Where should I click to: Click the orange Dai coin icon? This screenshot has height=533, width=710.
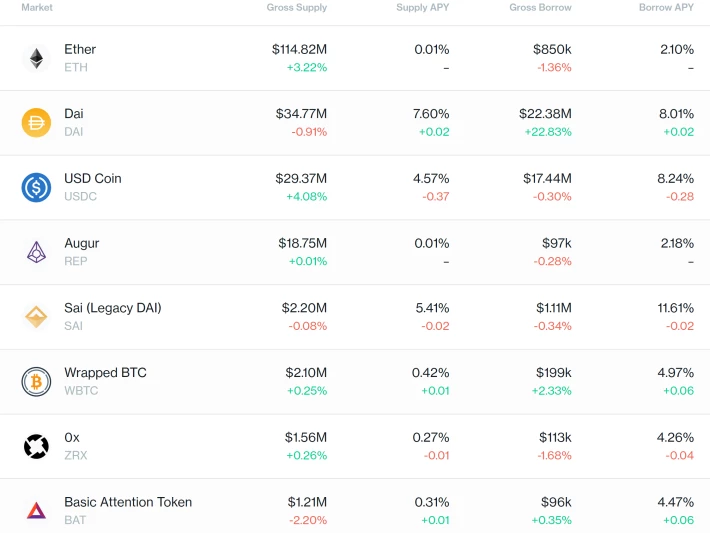(36, 123)
